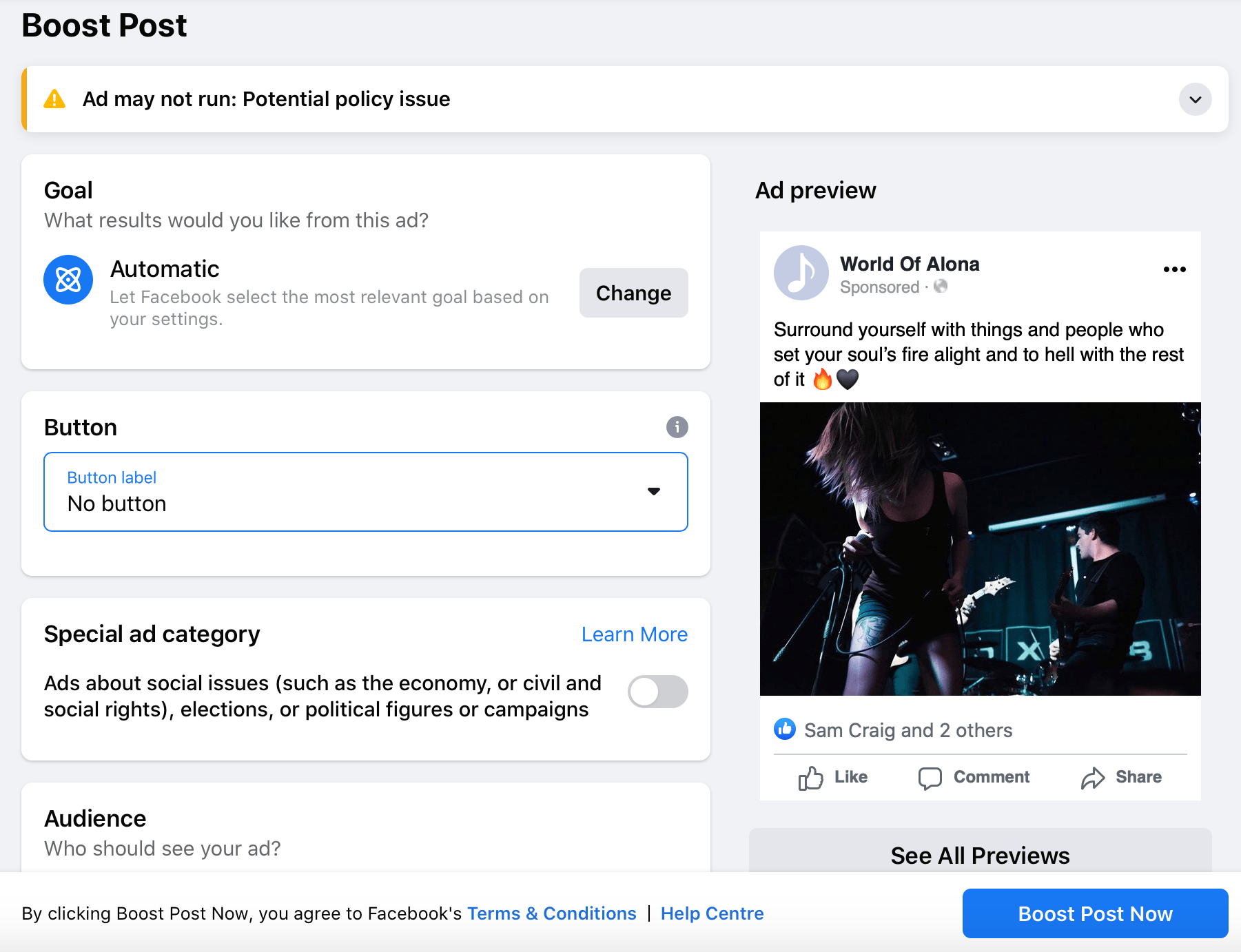Click Sam Craig and 2 others
Viewport: 1241px width, 952px height.
908,730
